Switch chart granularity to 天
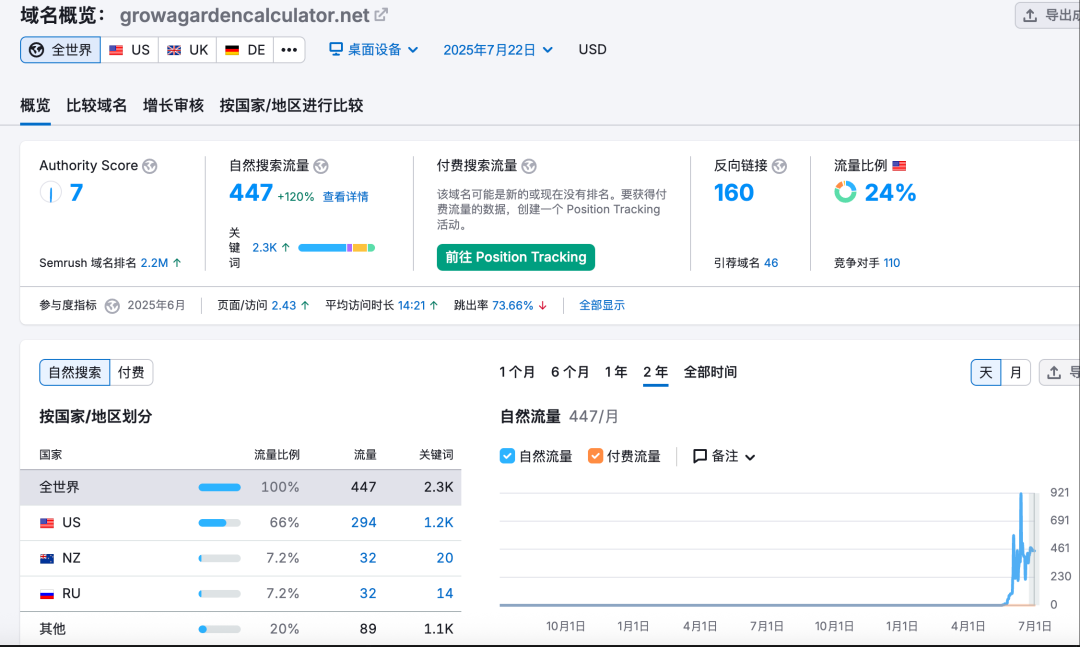 point(986,373)
